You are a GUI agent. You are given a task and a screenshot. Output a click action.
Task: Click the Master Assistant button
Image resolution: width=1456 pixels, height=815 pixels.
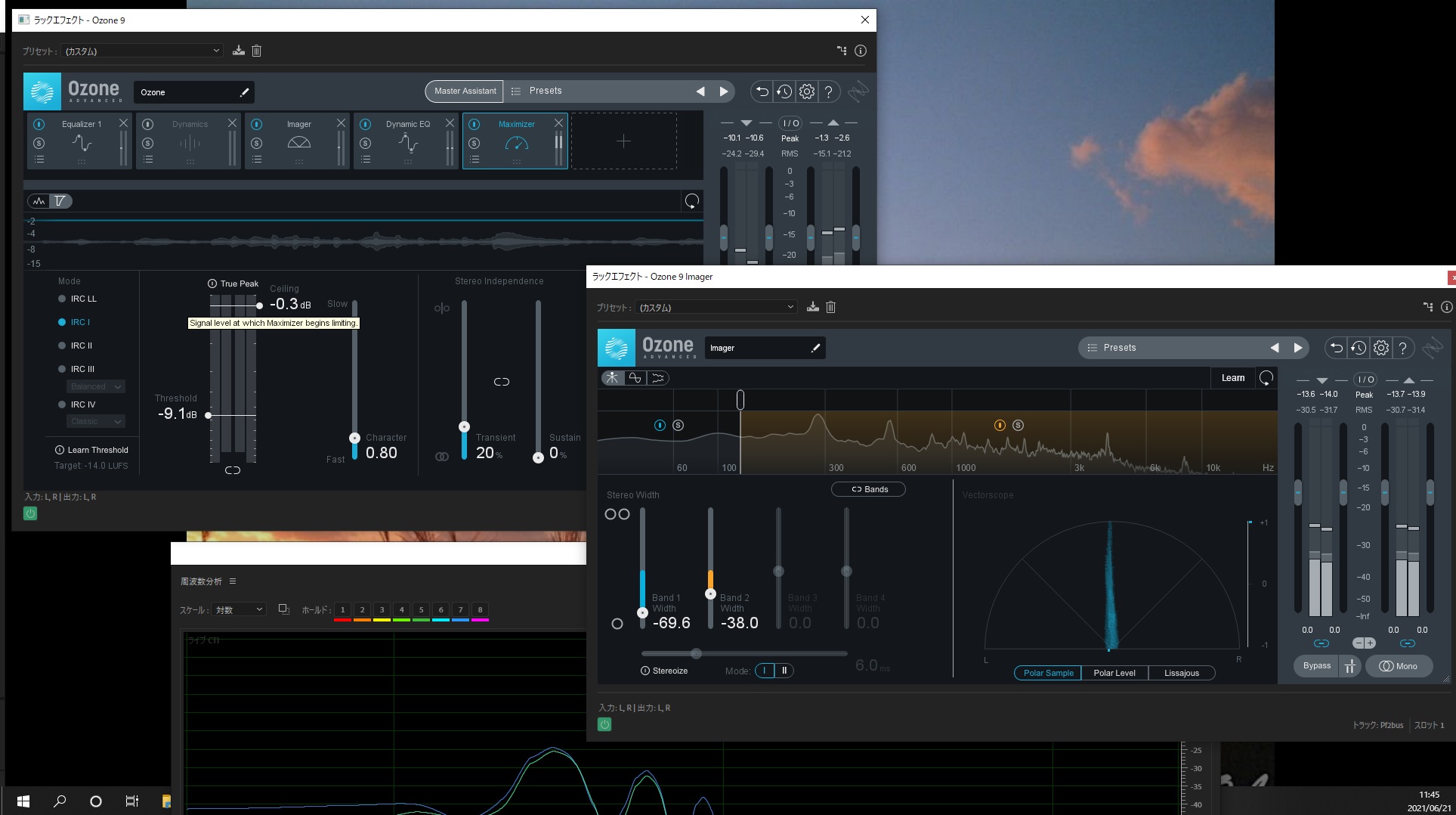click(465, 91)
